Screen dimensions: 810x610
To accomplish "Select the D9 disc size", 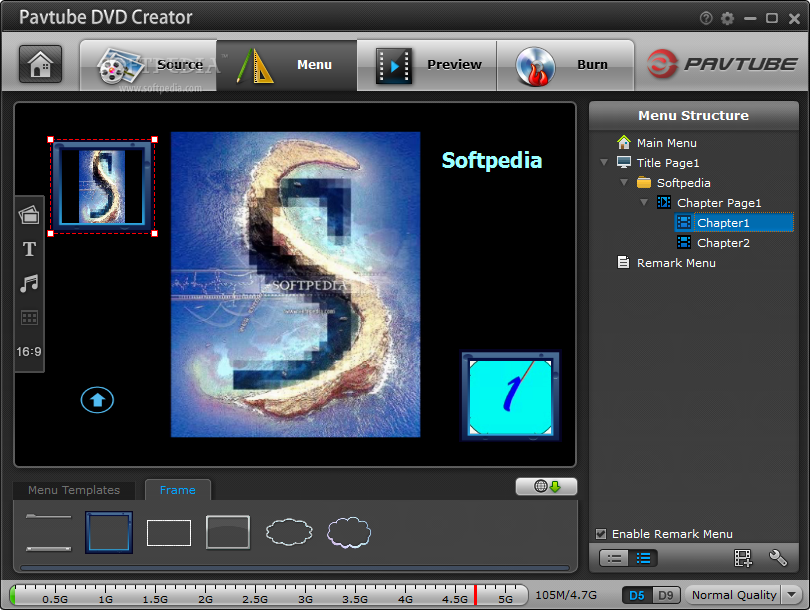I will coord(666,596).
